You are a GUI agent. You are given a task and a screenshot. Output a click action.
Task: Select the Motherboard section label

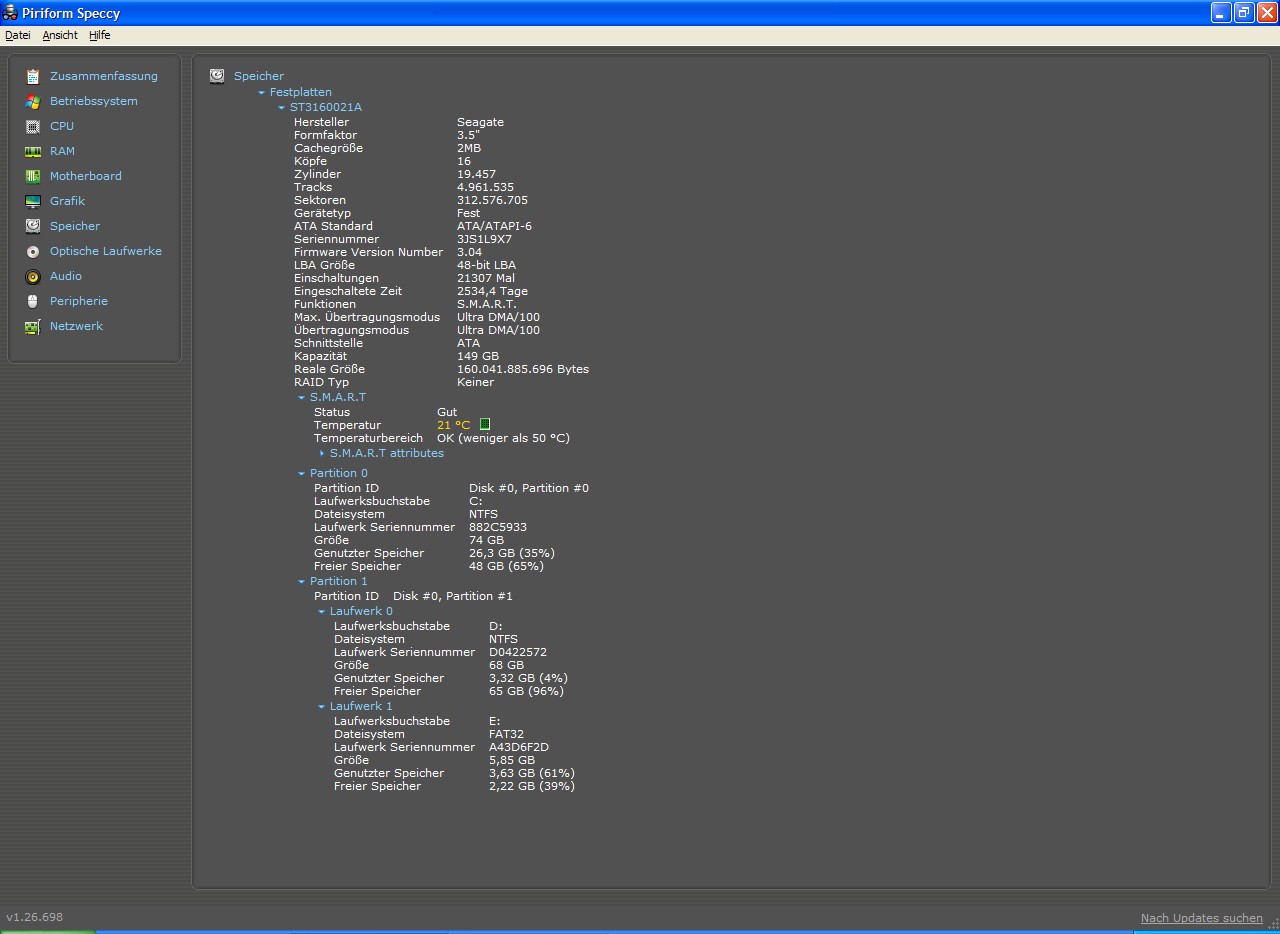point(86,176)
